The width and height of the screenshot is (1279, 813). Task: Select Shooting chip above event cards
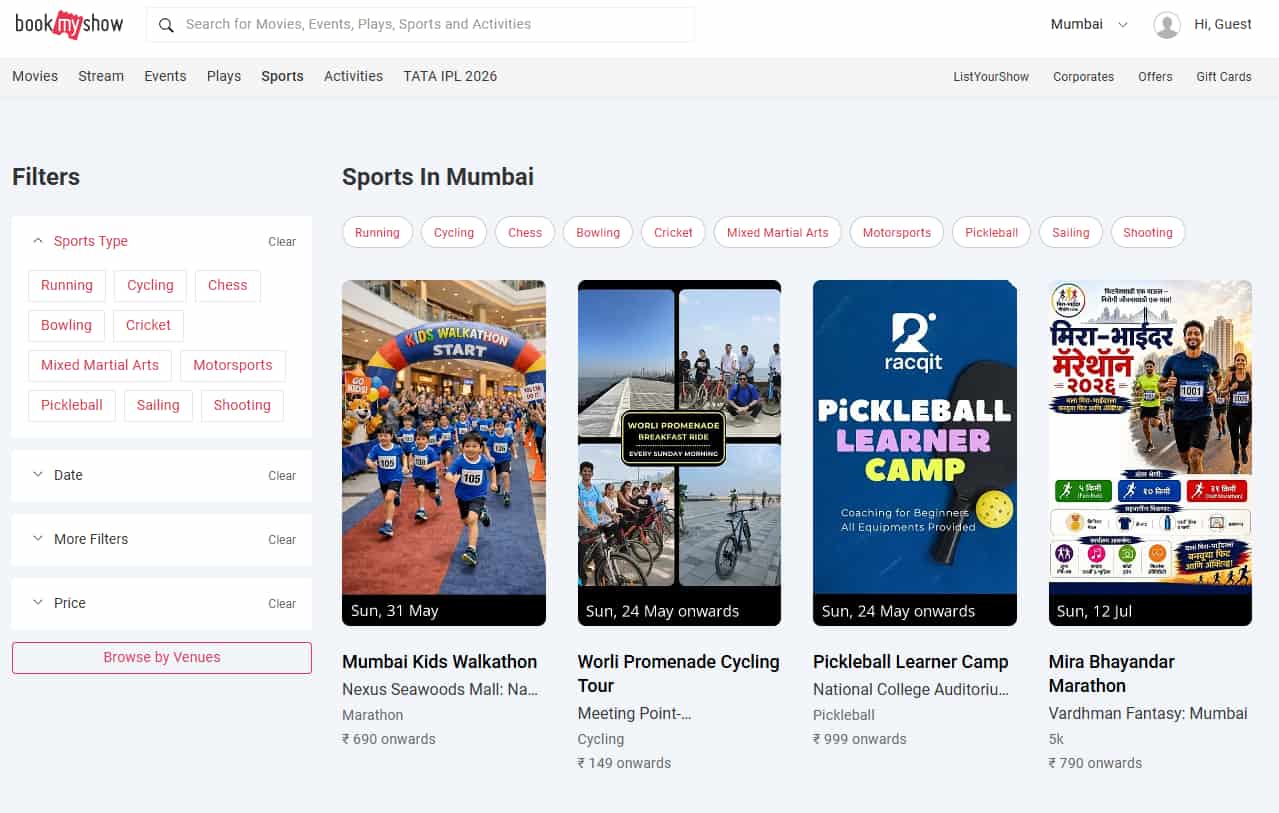(1148, 232)
